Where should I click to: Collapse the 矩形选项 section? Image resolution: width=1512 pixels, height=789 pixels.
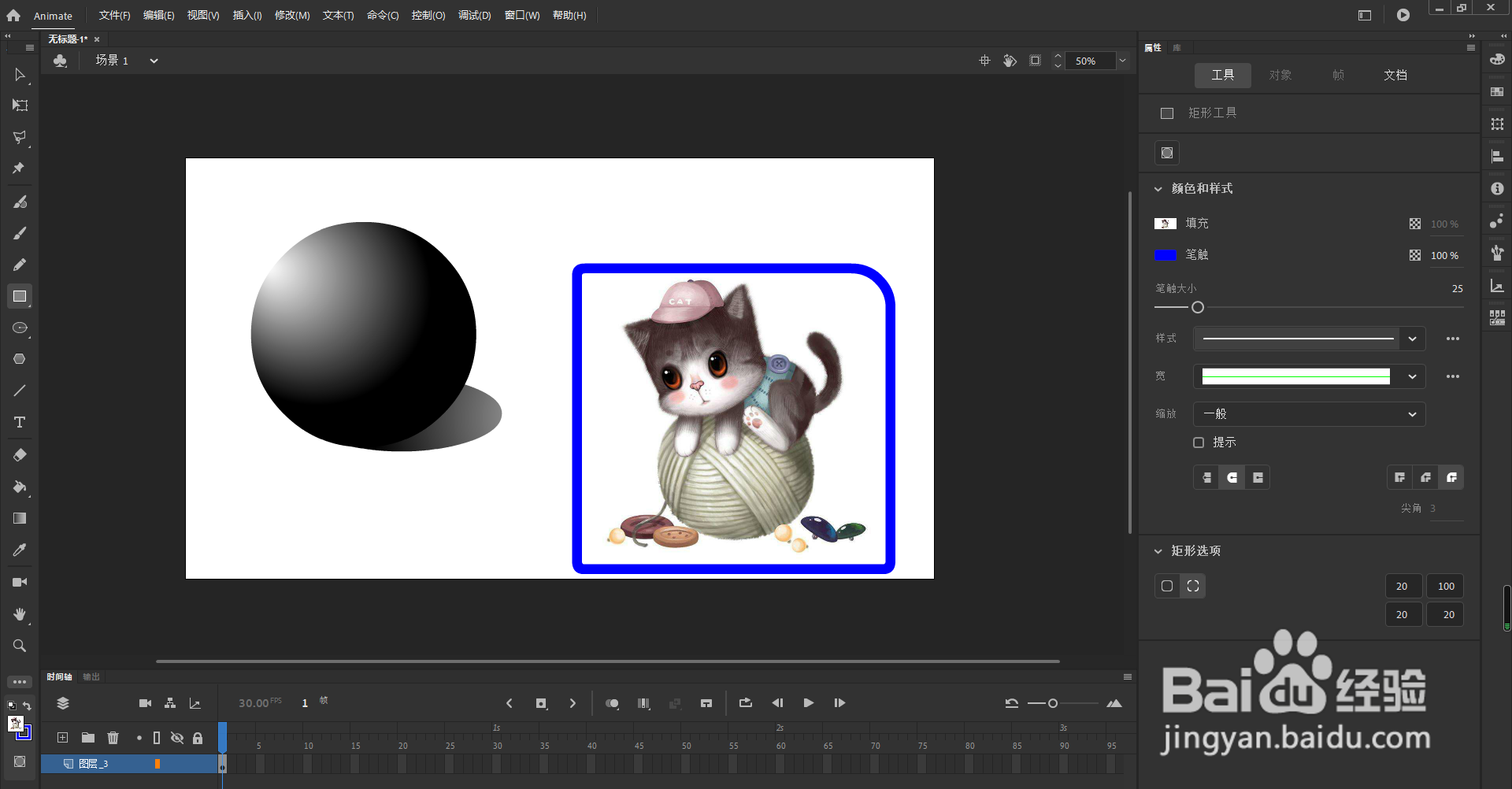click(1158, 551)
